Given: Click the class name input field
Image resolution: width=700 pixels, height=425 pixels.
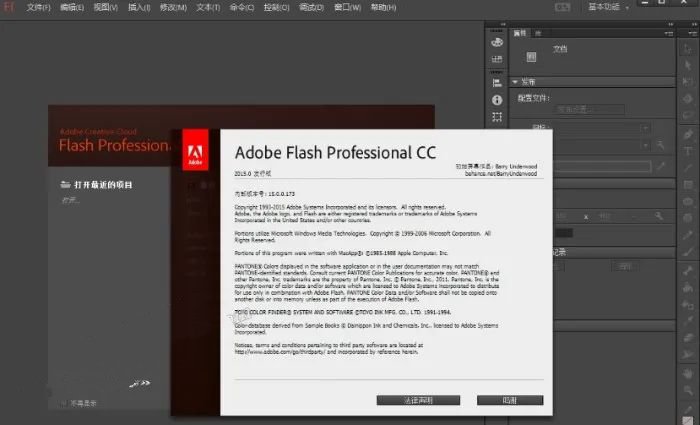Looking at the screenshot, I should point(603,167).
